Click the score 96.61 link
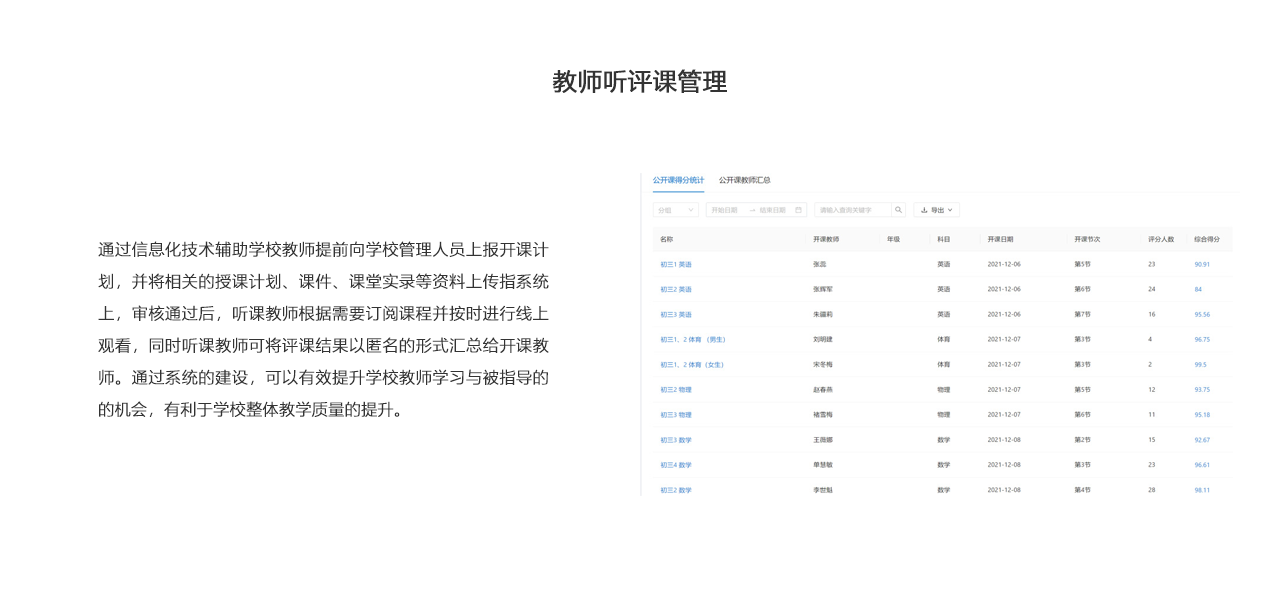This screenshot has height=607, width=1280. click(1202, 465)
